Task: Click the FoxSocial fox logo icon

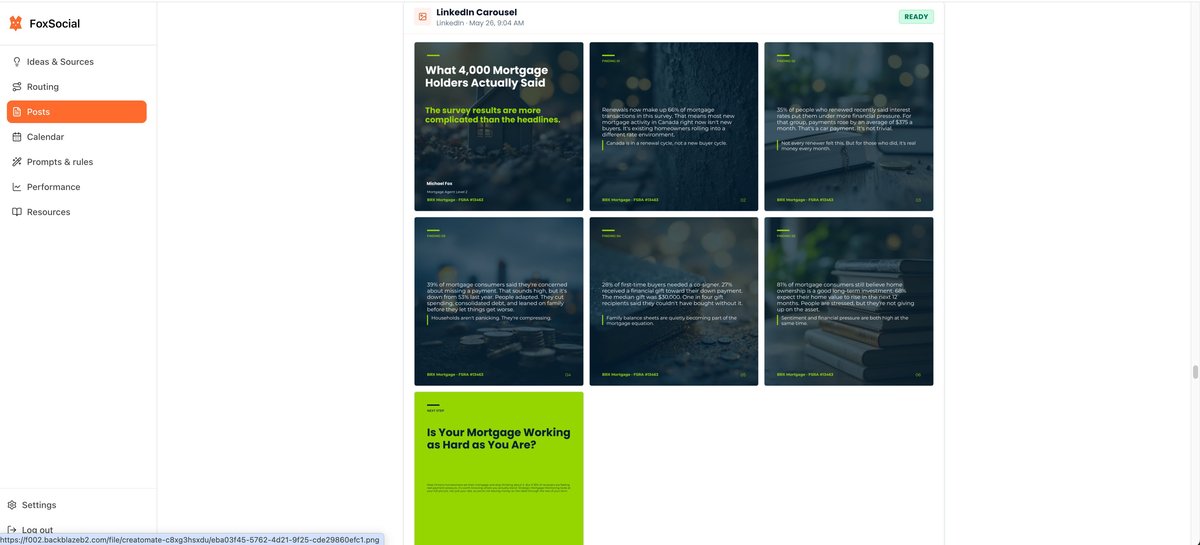Action: [16, 23]
